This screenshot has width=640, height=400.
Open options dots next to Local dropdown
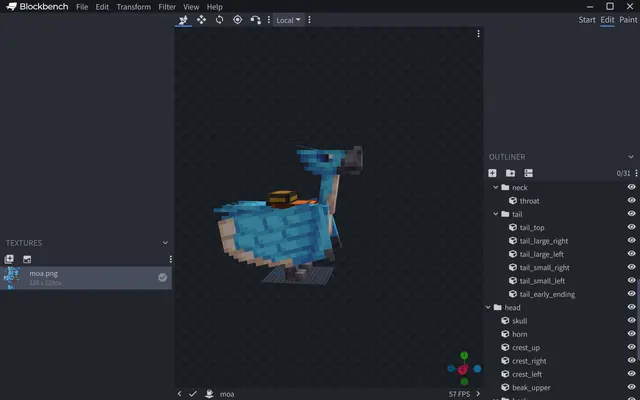tap(309, 20)
